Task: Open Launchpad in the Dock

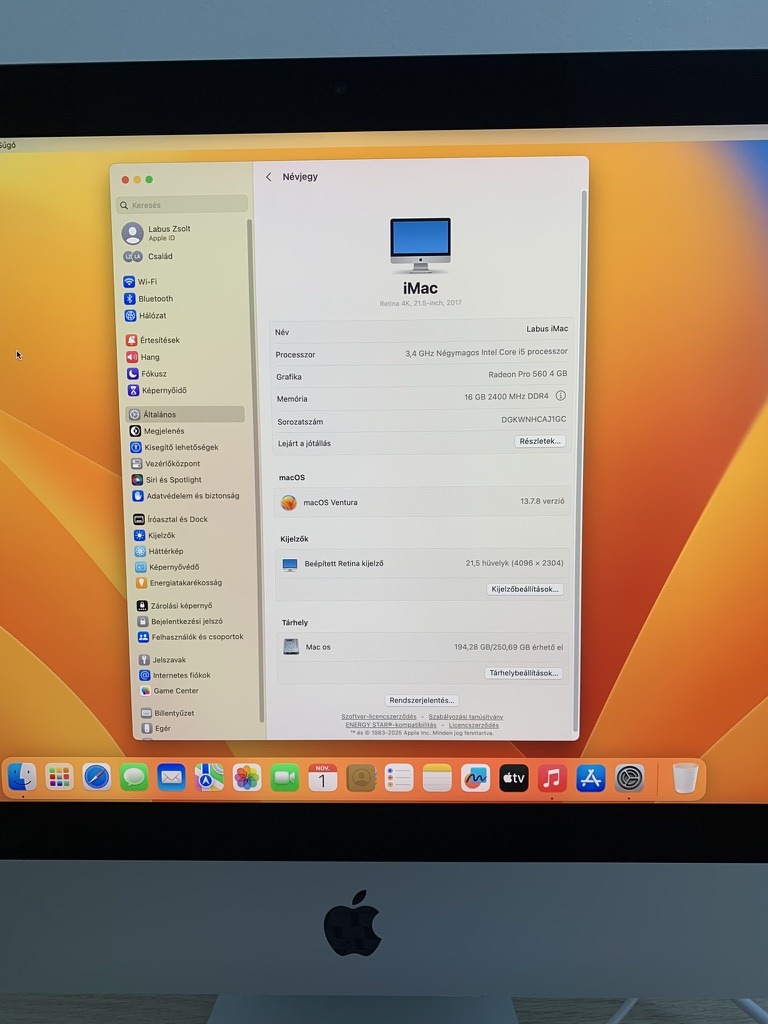Action: click(59, 777)
